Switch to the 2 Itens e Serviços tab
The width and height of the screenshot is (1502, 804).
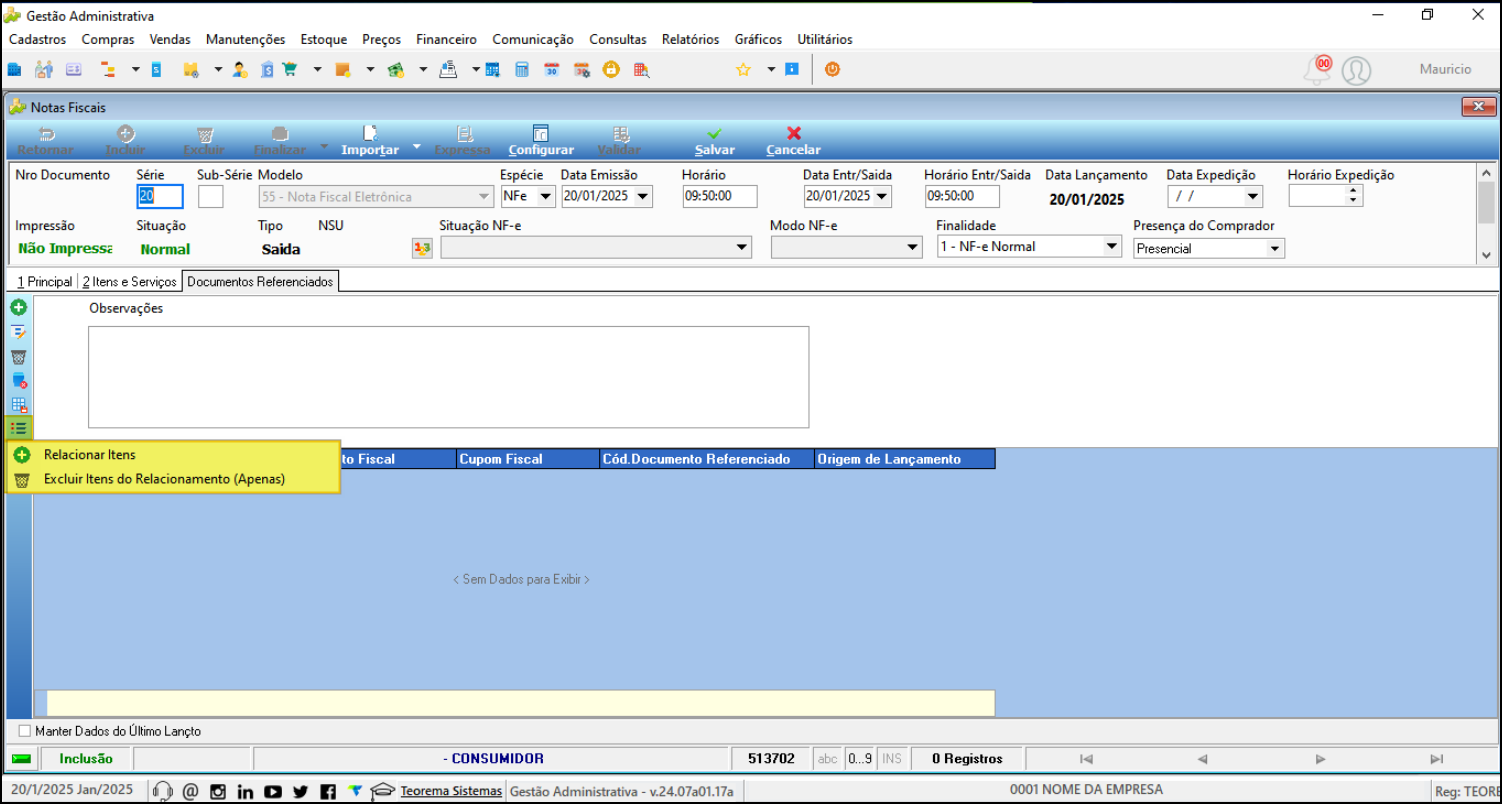(x=129, y=282)
